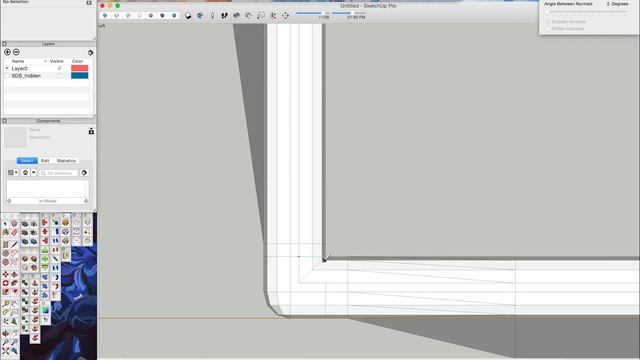Image resolution: width=640 pixels, height=360 pixels.
Task: Open the blue color swatch for SDS_hidden
Action: tap(80, 76)
